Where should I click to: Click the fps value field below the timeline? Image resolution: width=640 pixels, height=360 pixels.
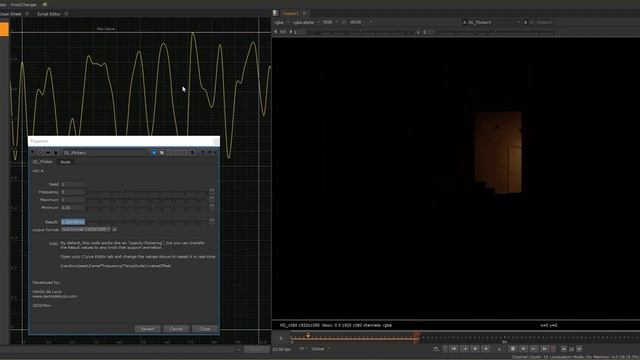(x=281, y=349)
